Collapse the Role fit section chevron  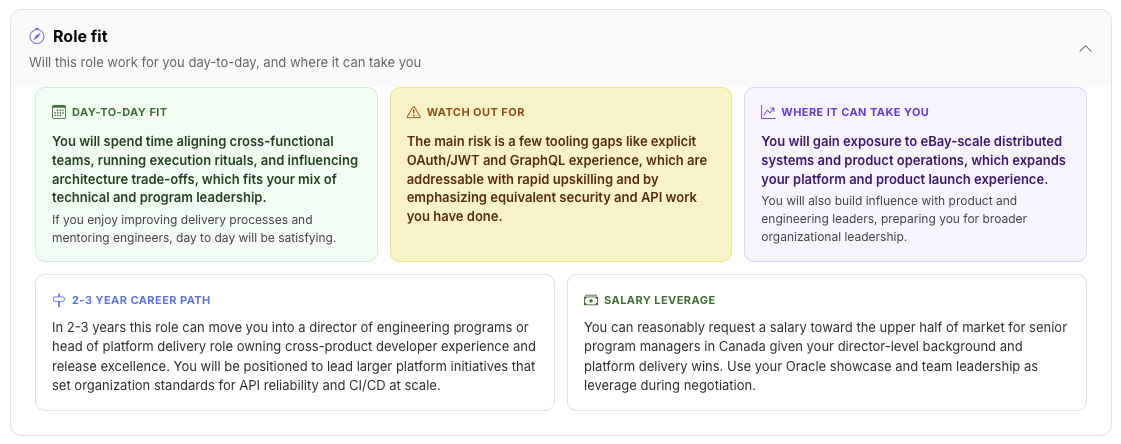[x=1085, y=49]
